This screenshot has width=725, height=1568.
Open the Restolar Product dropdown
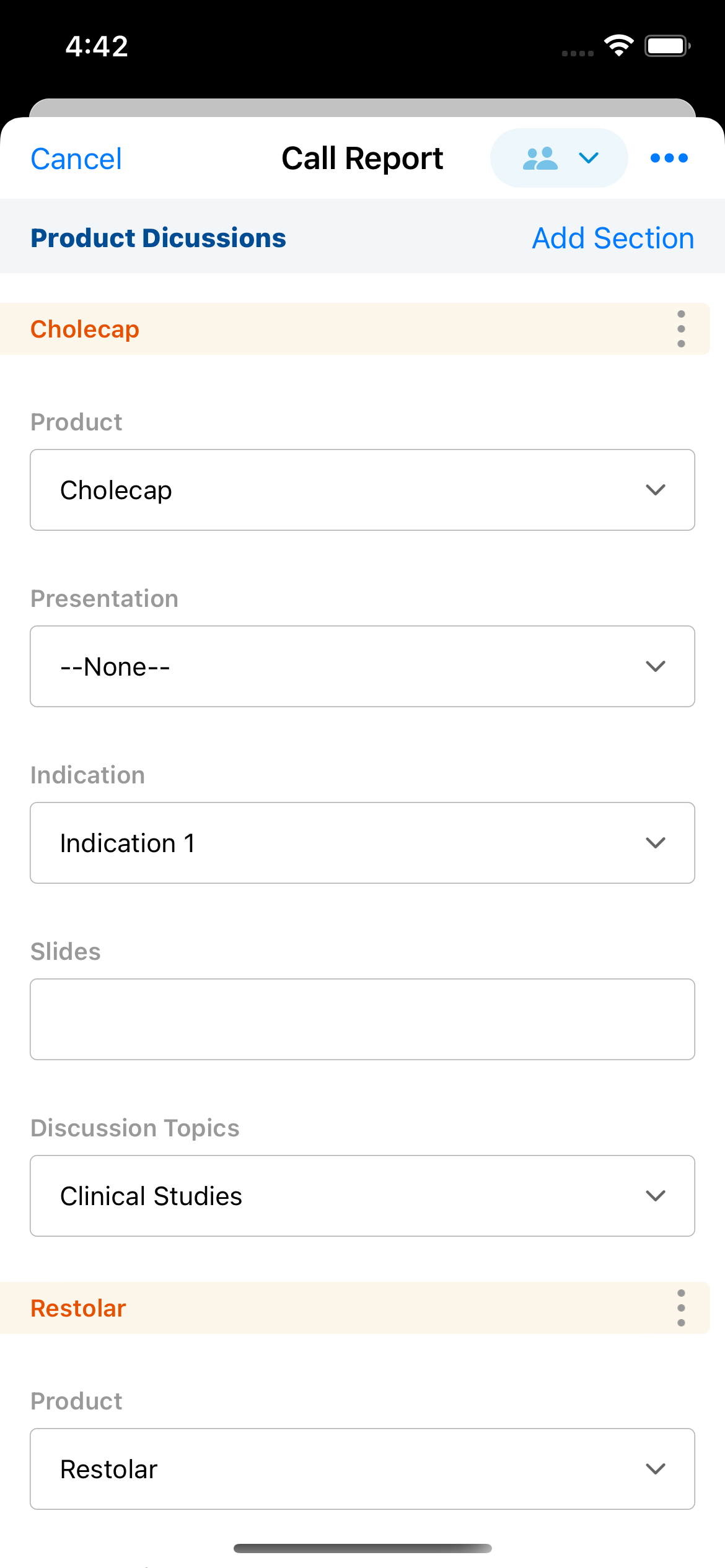tap(362, 1469)
